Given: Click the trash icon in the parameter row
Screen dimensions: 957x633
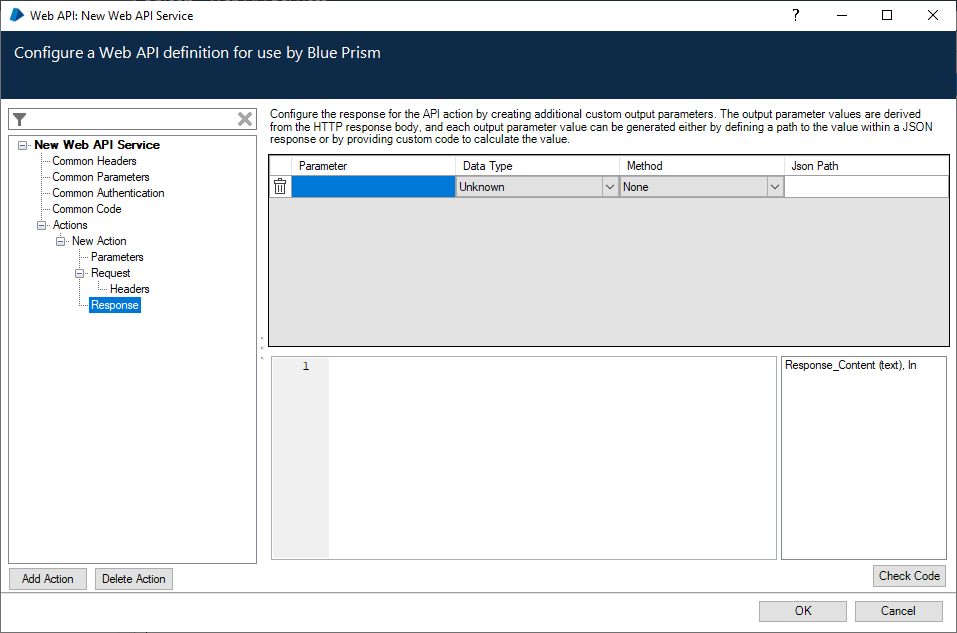Looking at the screenshot, I should tap(280, 186).
